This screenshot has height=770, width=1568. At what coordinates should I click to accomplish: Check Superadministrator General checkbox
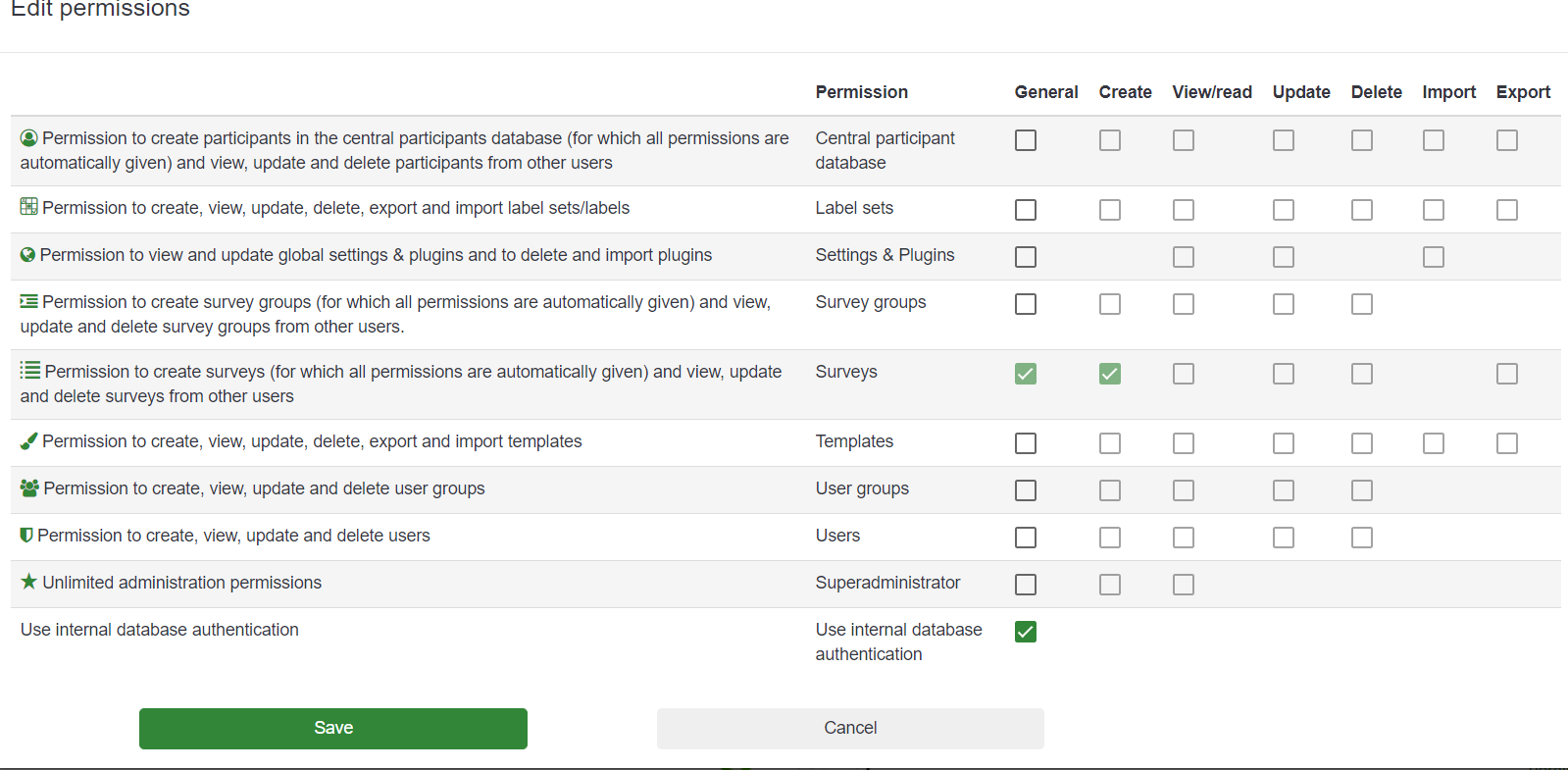click(1026, 585)
